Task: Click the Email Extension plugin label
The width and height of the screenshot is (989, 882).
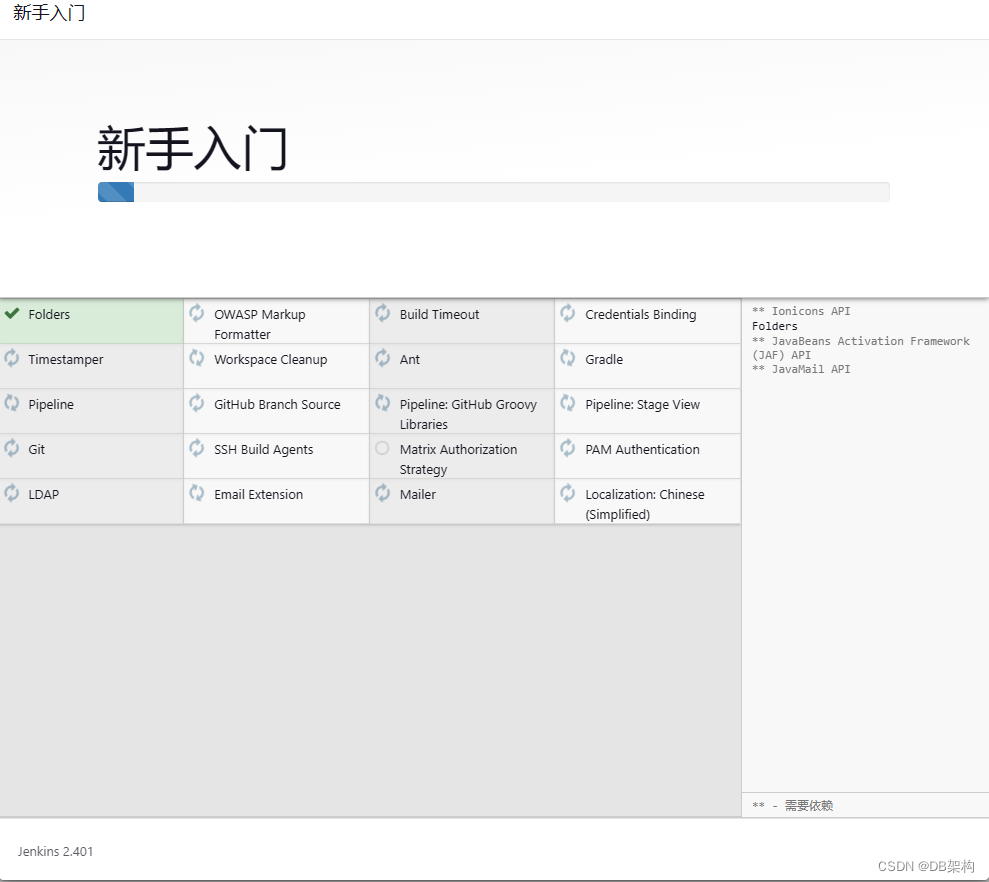Action: [x=259, y=495]
